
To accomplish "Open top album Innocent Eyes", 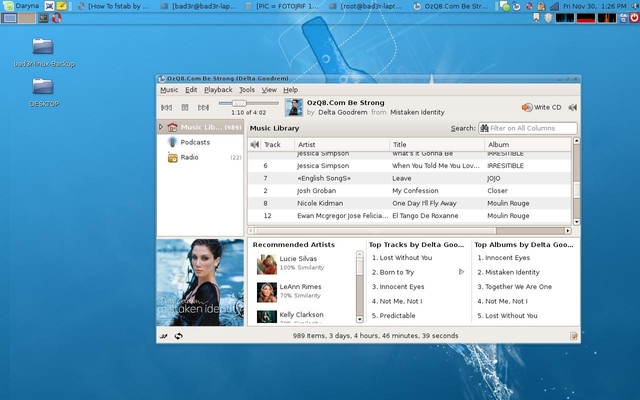I will (504, 258).
